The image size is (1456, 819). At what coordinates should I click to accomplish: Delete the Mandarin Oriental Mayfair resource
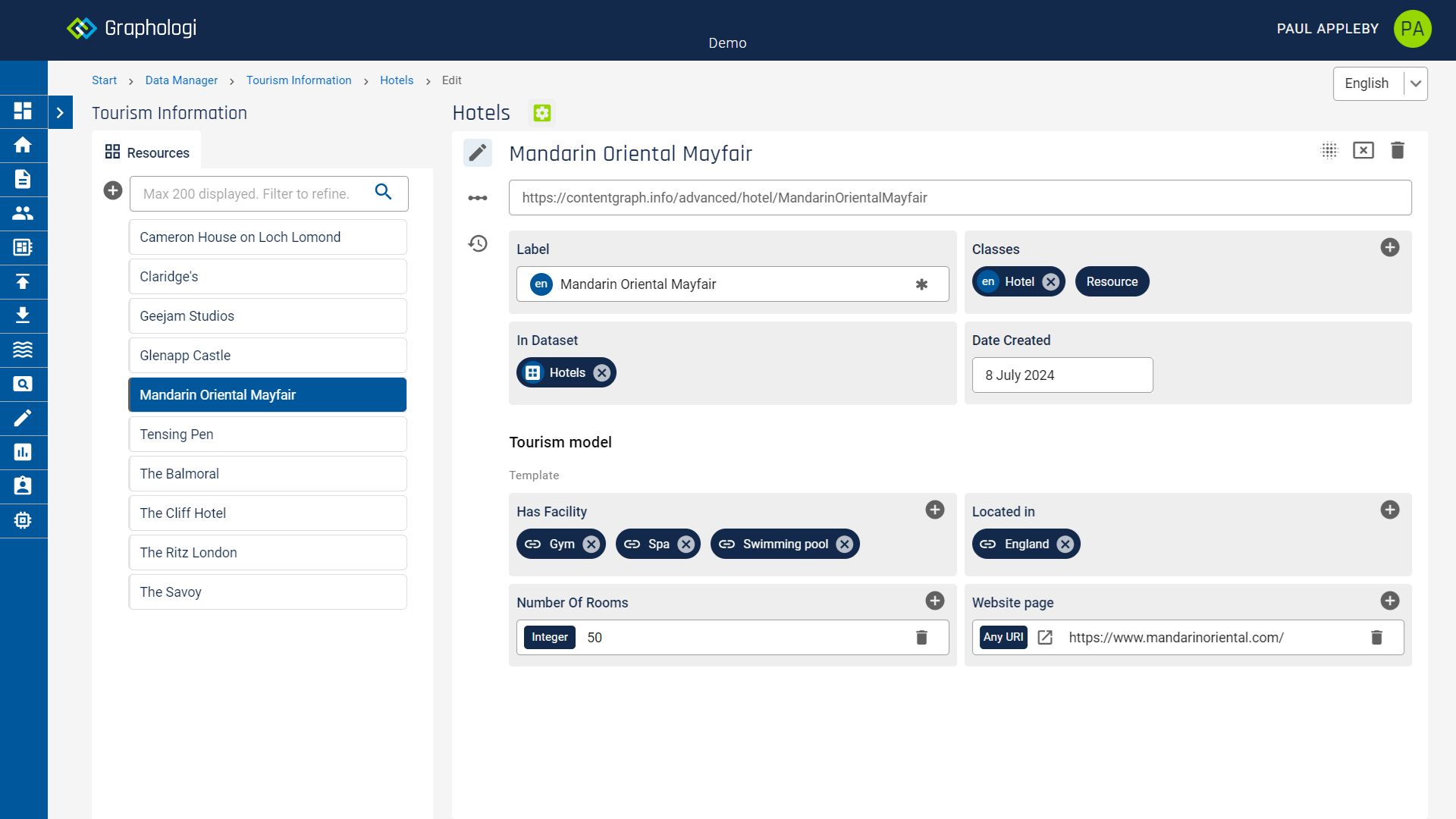click(1398, 150)
